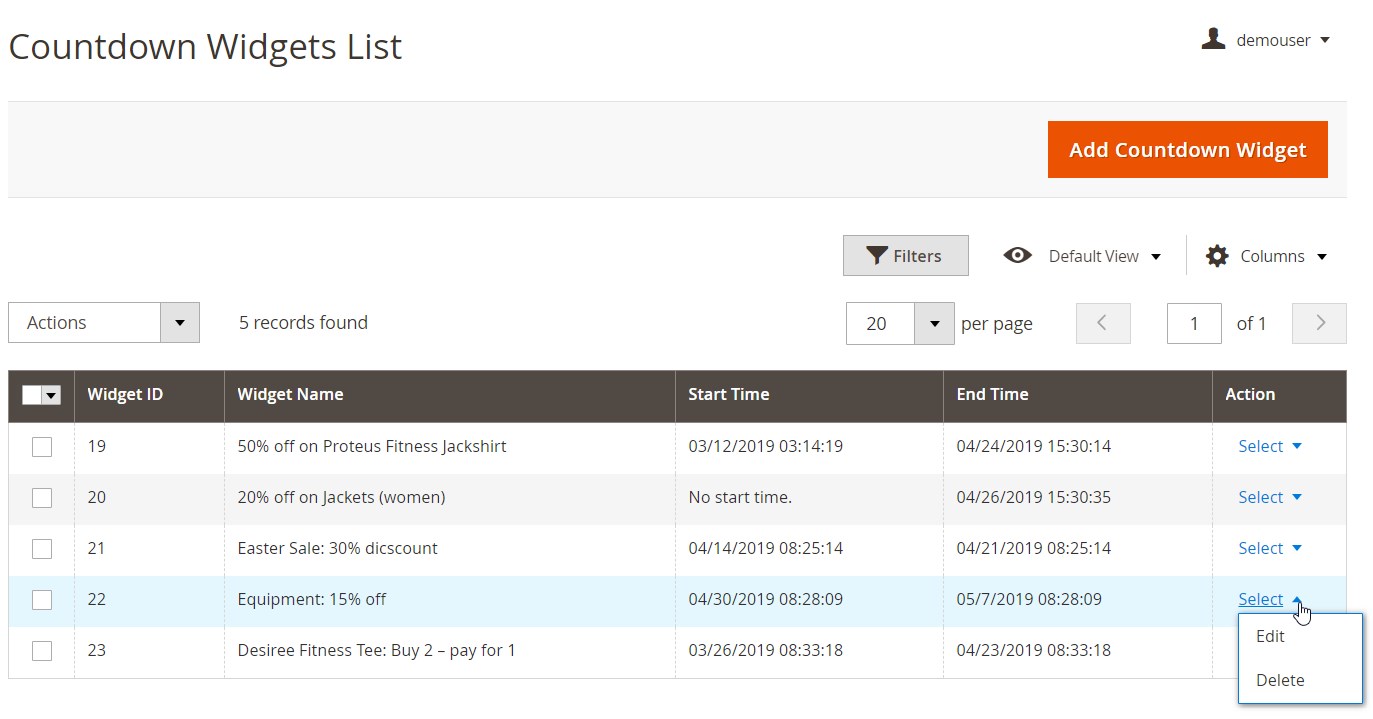Click the previous page arrow button
The height and width of the screenshot is (719, 1373).
(1103, 323)
